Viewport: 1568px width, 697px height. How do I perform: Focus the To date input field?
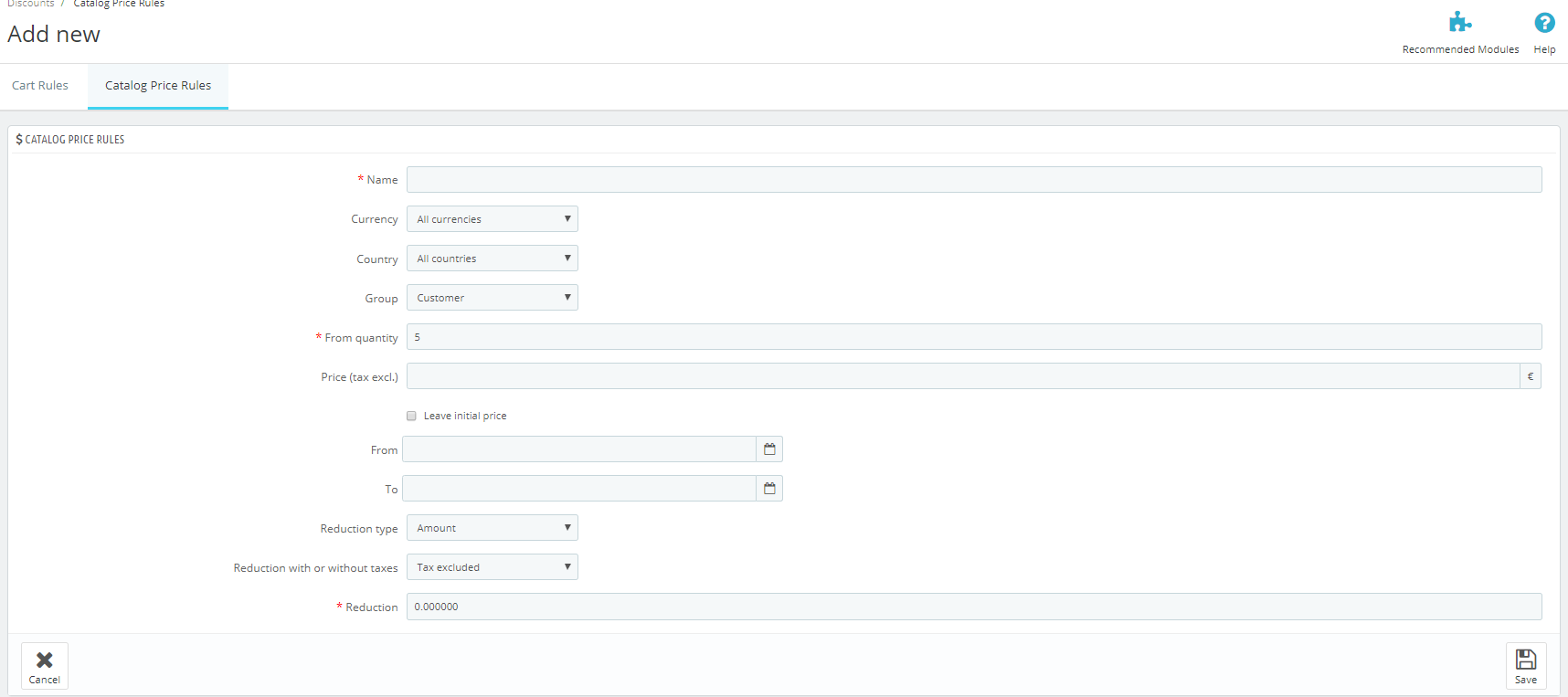(x=579, y=489)
